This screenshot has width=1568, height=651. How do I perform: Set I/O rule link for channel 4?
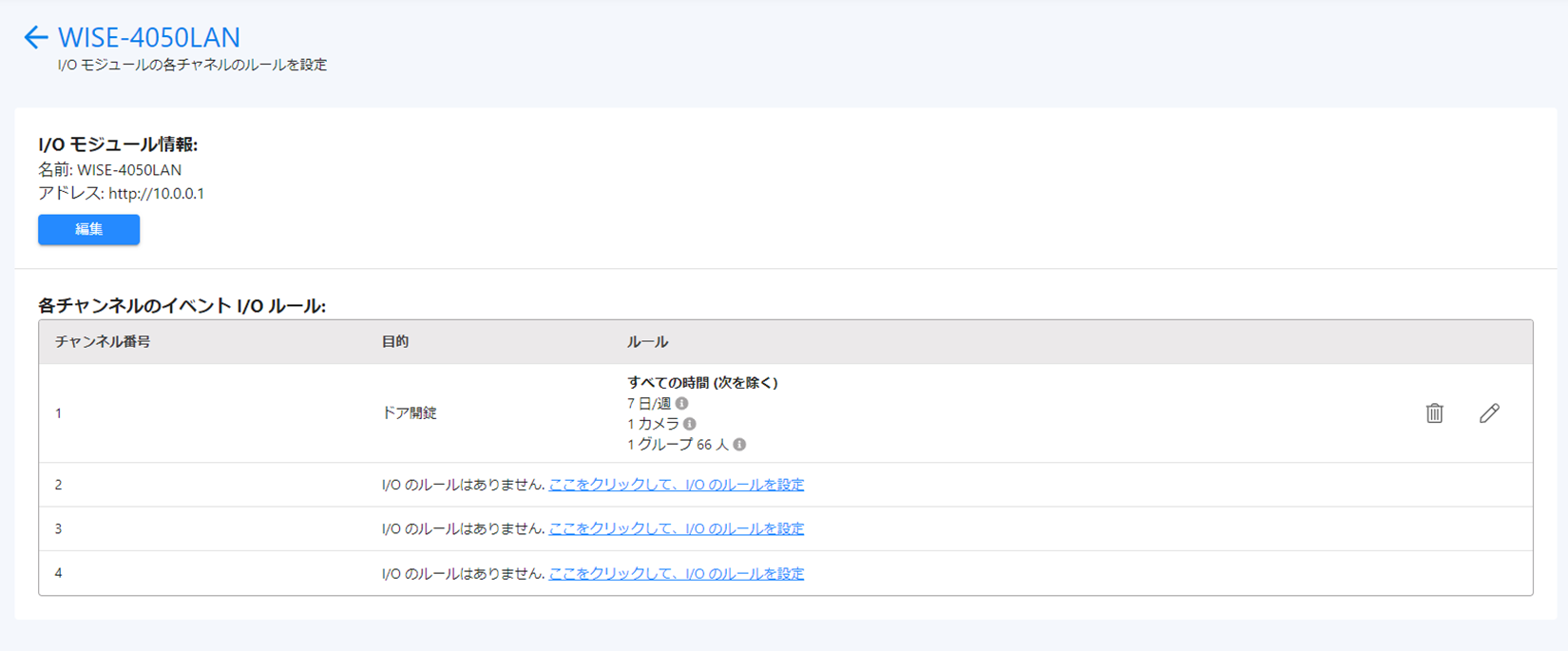pyautogui.click(x=677, y=573)
